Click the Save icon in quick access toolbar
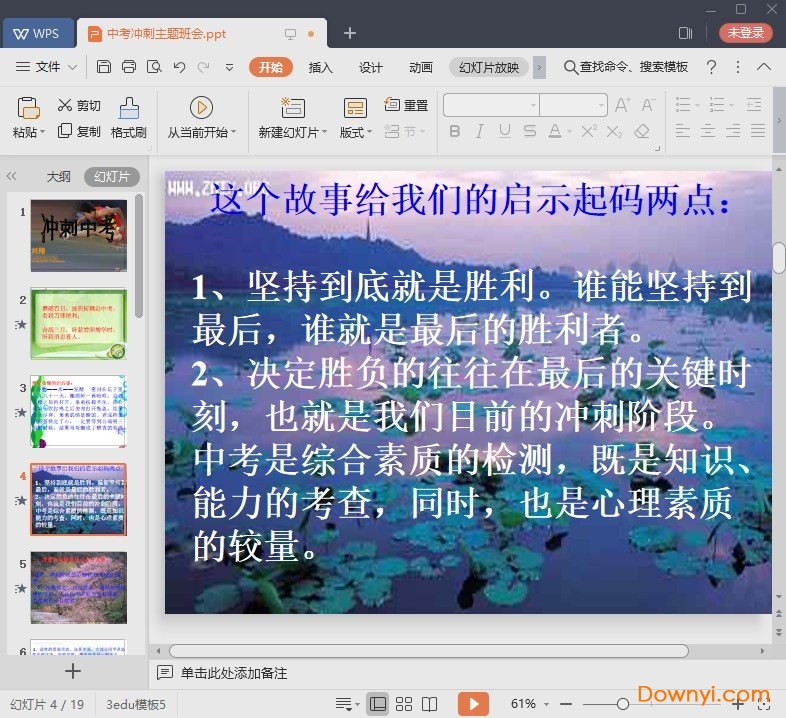The height and width of the screenshot is (718, 786). [x=104, y=67]
